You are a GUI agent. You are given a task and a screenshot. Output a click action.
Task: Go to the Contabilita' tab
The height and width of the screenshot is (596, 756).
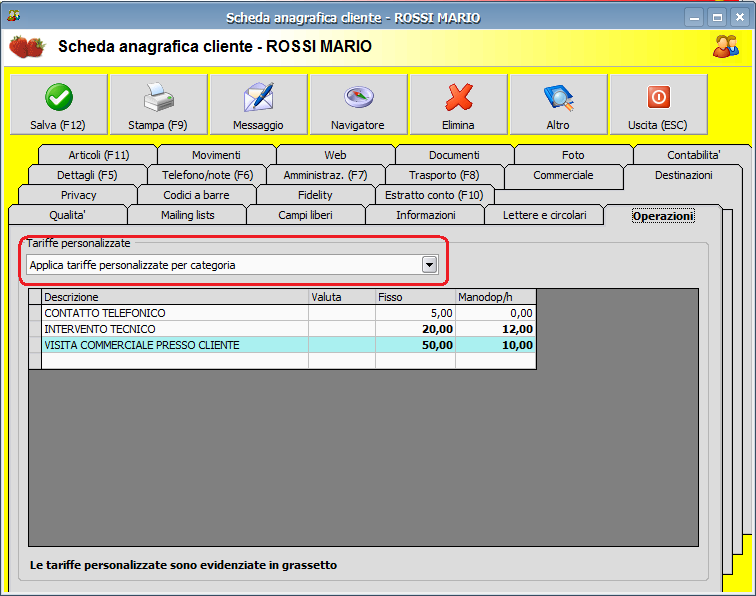tap(693, 155)
